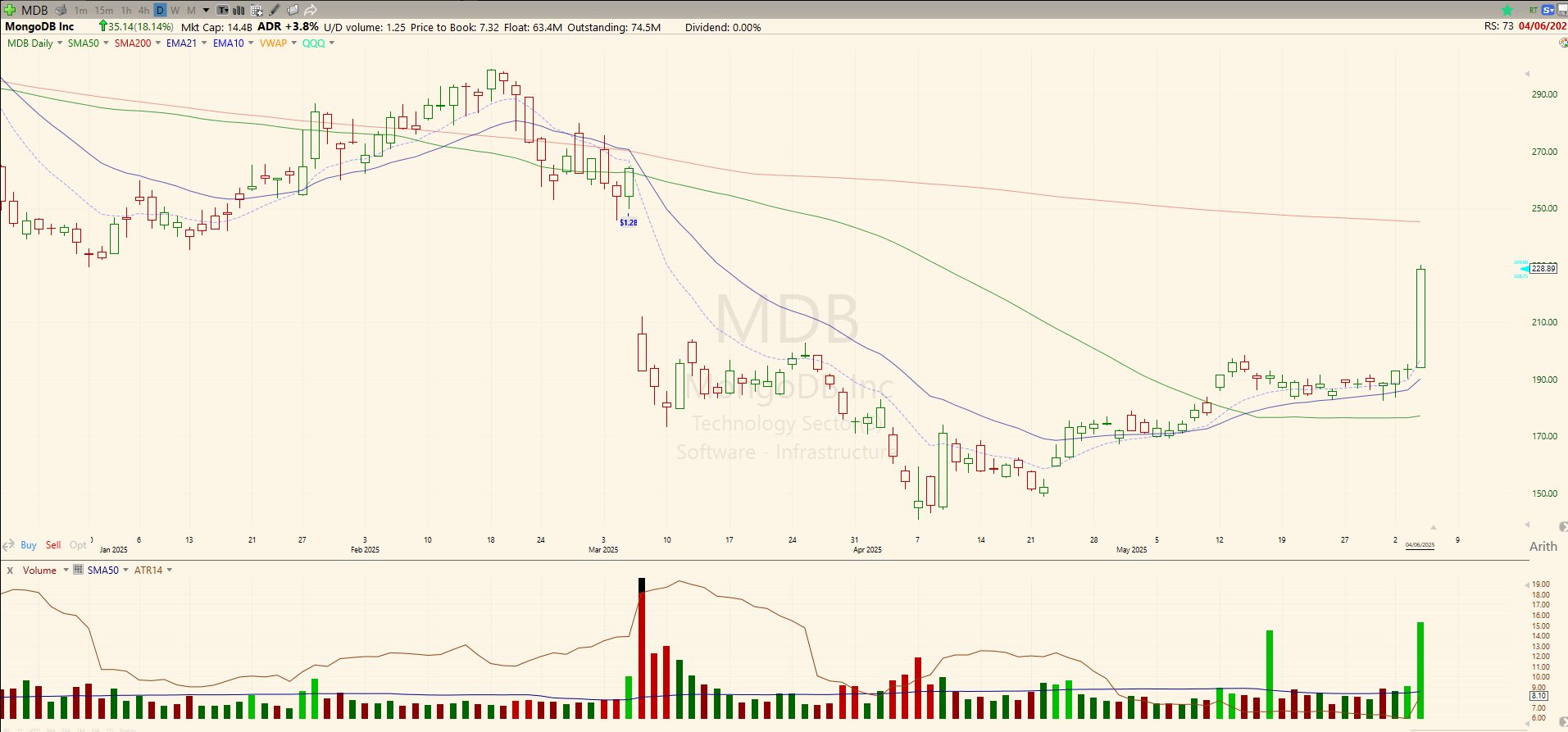
Task: Expand the EMA10 indicator dropdown
Action: tap(251, 43)
